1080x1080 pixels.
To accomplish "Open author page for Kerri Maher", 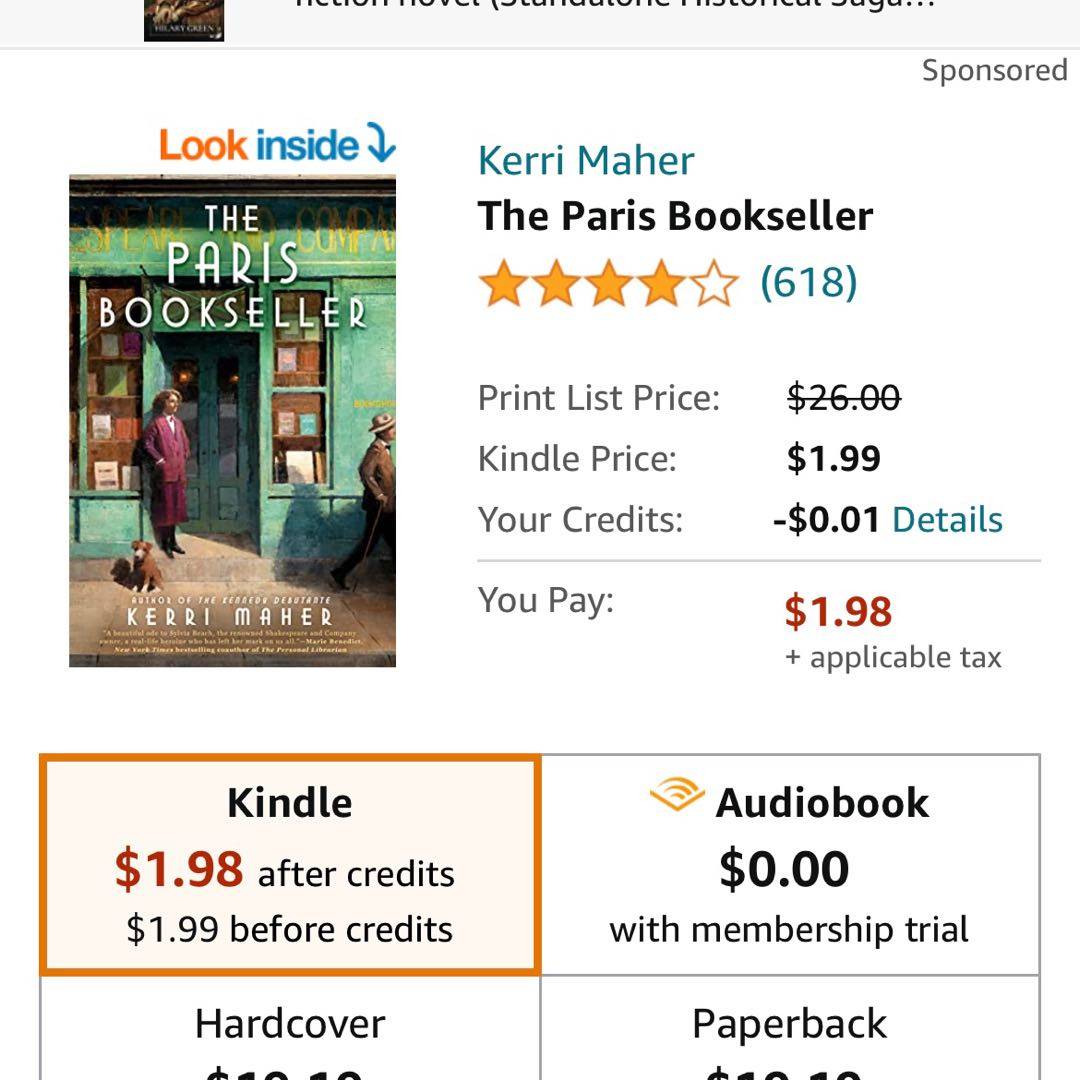I will coord(586,161).
